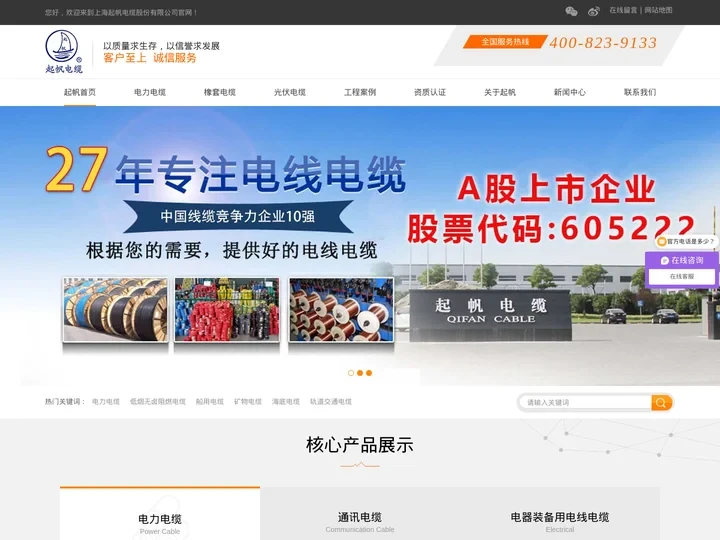720x540 pixels.
Task: Open the 网站地图 link
Action: pos(658,10)
